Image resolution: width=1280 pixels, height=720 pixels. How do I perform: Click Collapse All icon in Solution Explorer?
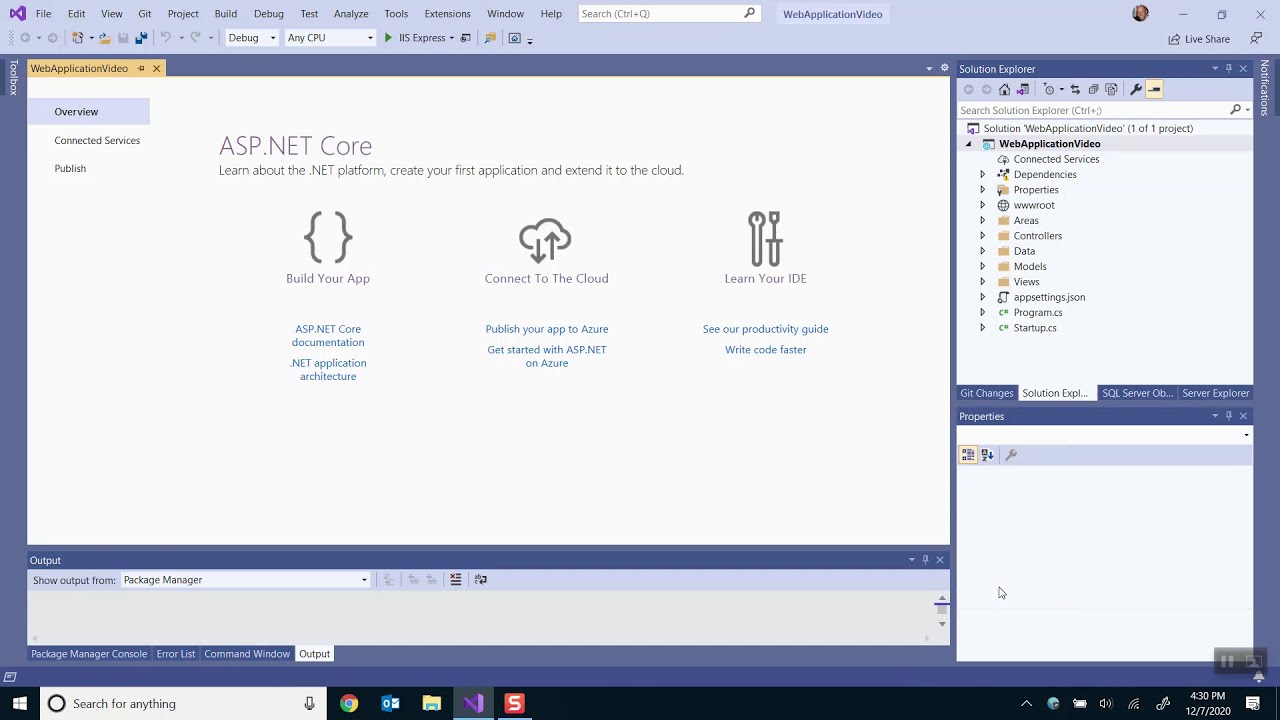(x=1093, y=90)
